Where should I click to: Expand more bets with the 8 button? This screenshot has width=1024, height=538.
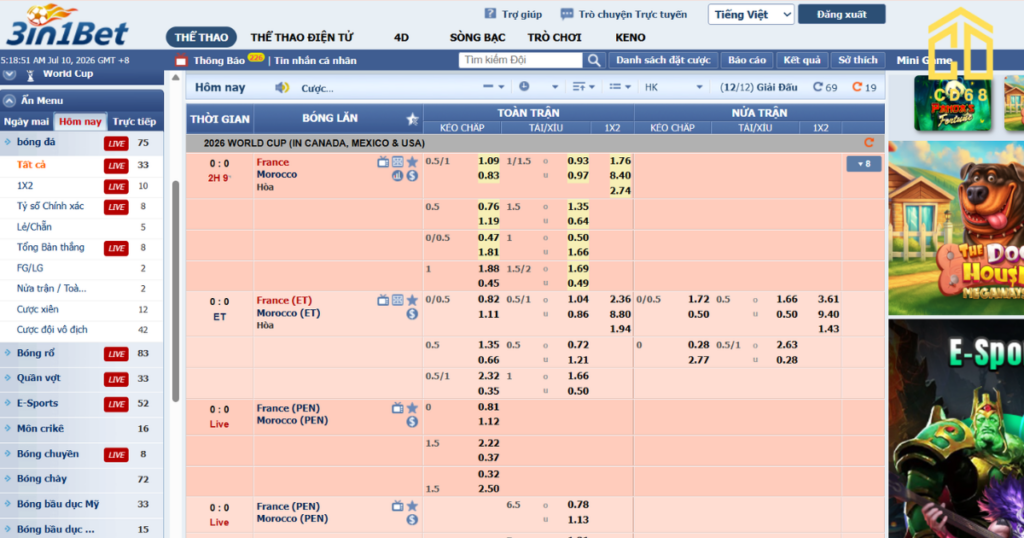pos(863,164)
